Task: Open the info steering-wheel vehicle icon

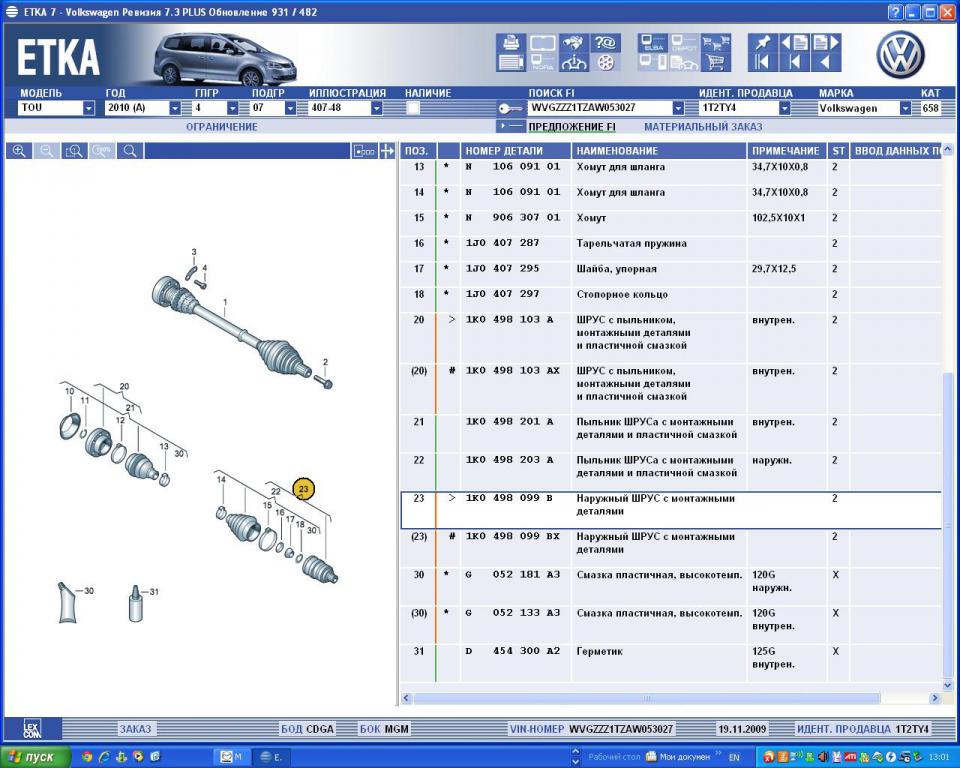Action: coord(573,62)
